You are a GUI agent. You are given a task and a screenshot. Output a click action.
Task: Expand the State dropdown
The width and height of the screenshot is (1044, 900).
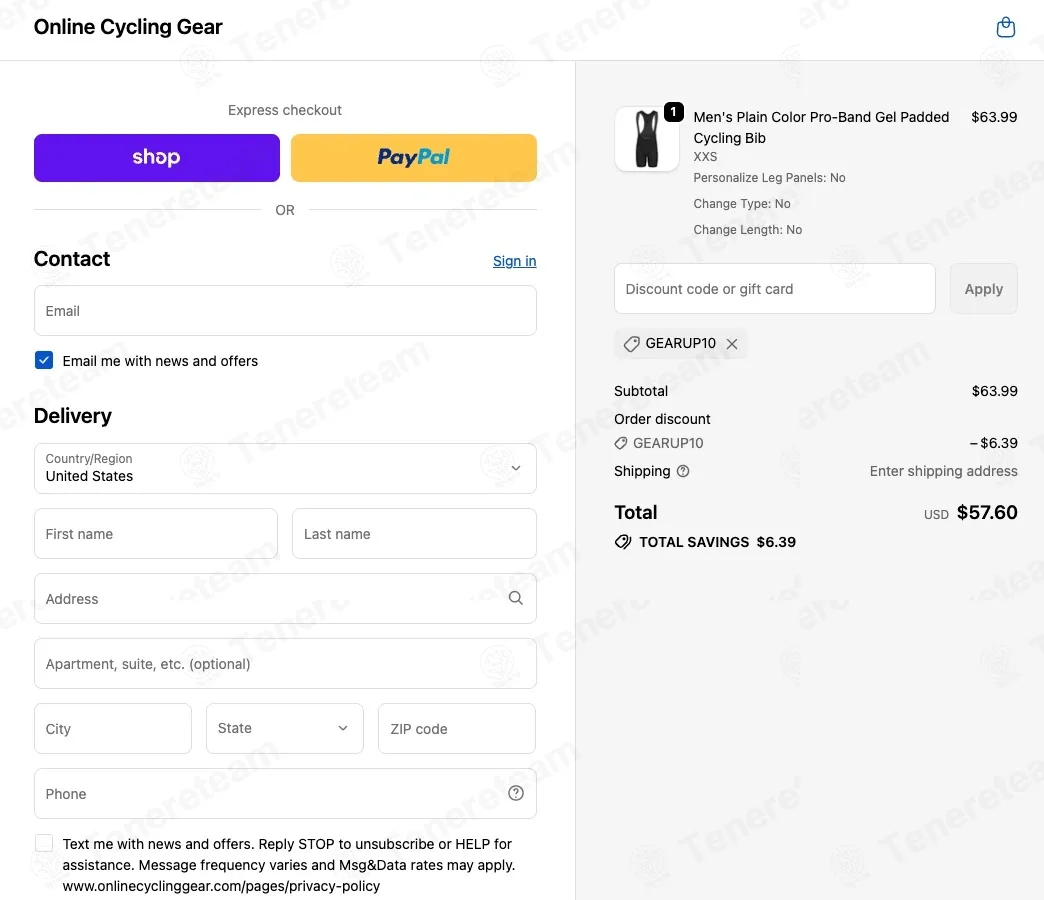[285, 728]
